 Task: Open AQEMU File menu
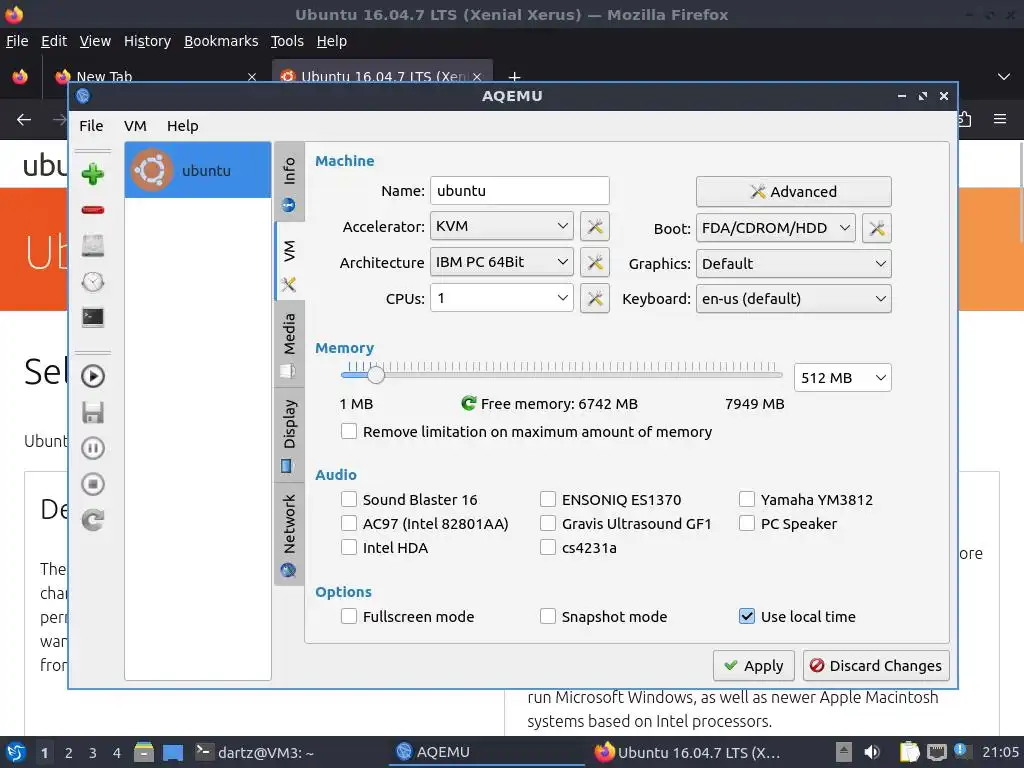click(91, 126)
